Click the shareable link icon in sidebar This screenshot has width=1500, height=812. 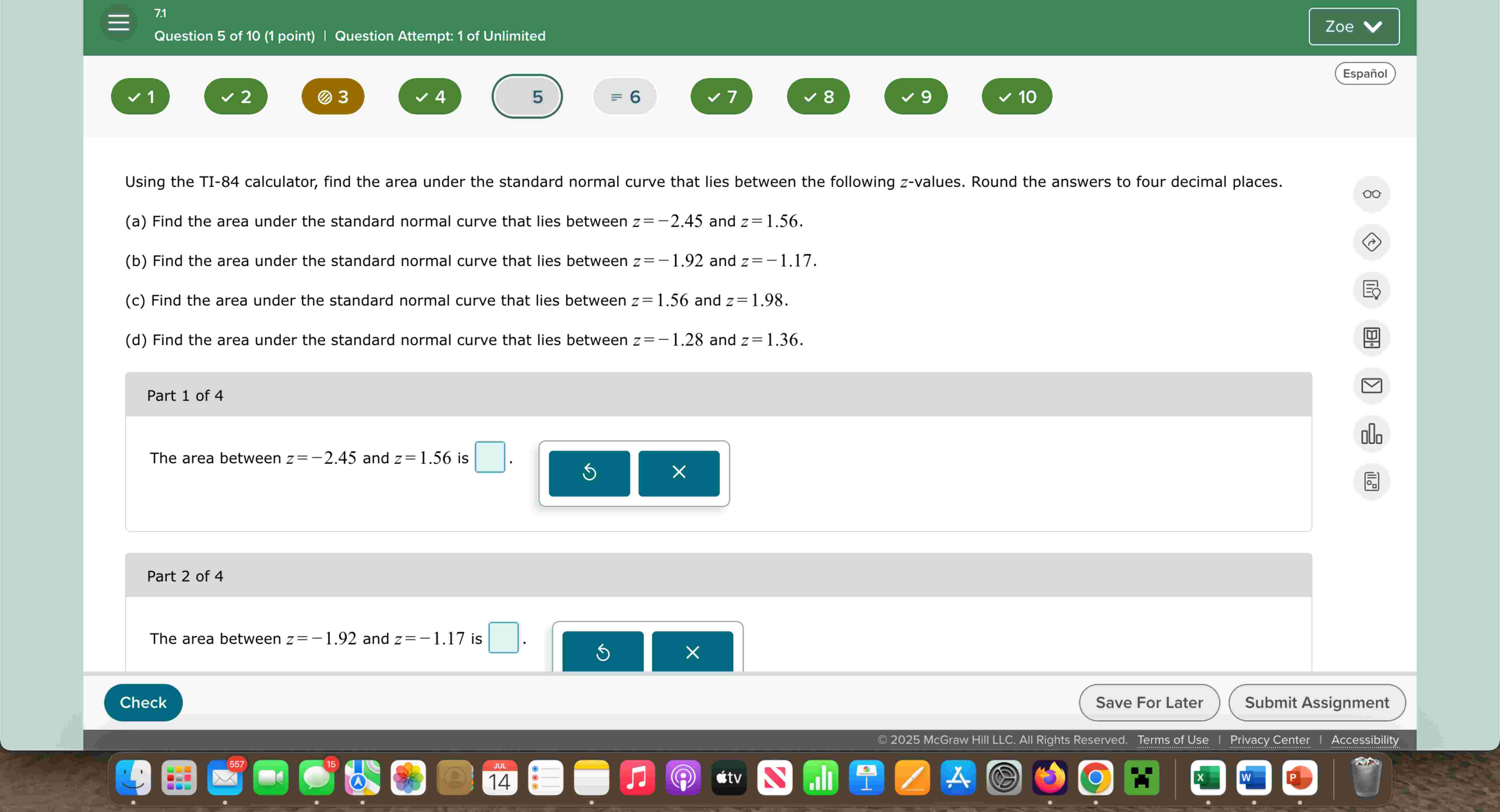coord(1372,242)
